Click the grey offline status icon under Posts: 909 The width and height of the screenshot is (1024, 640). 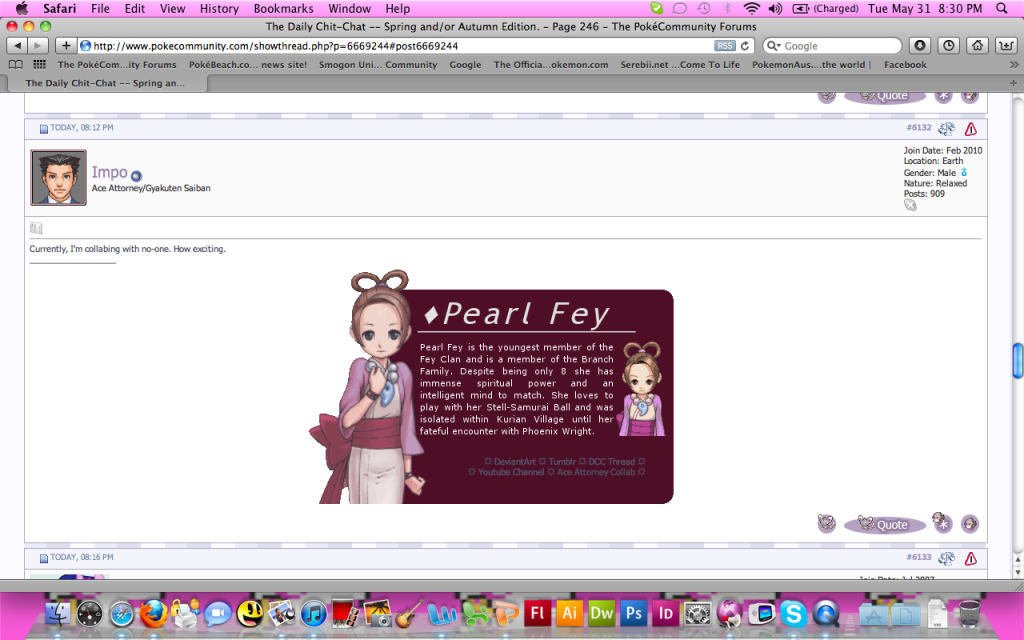tap(910, 205)
